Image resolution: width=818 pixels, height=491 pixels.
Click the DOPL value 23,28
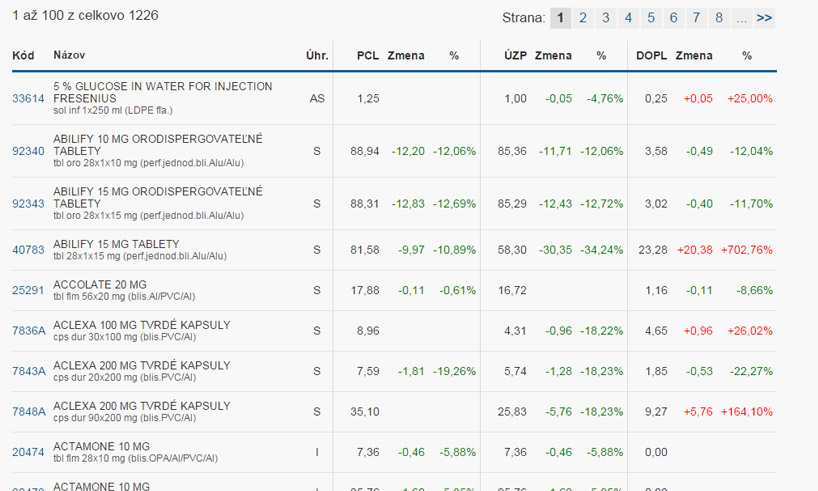tap(653, 250)
